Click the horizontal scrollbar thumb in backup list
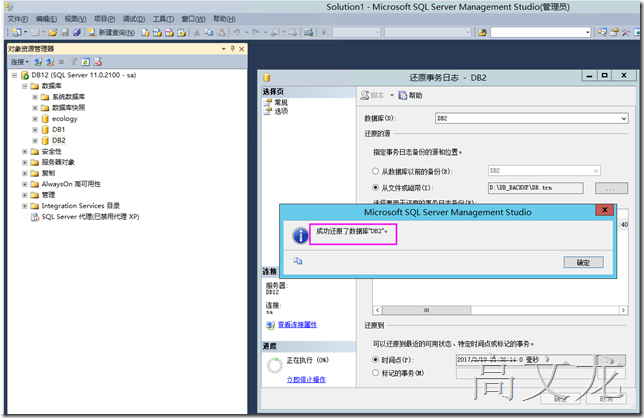644x418 pixels. tap(426, 310)
